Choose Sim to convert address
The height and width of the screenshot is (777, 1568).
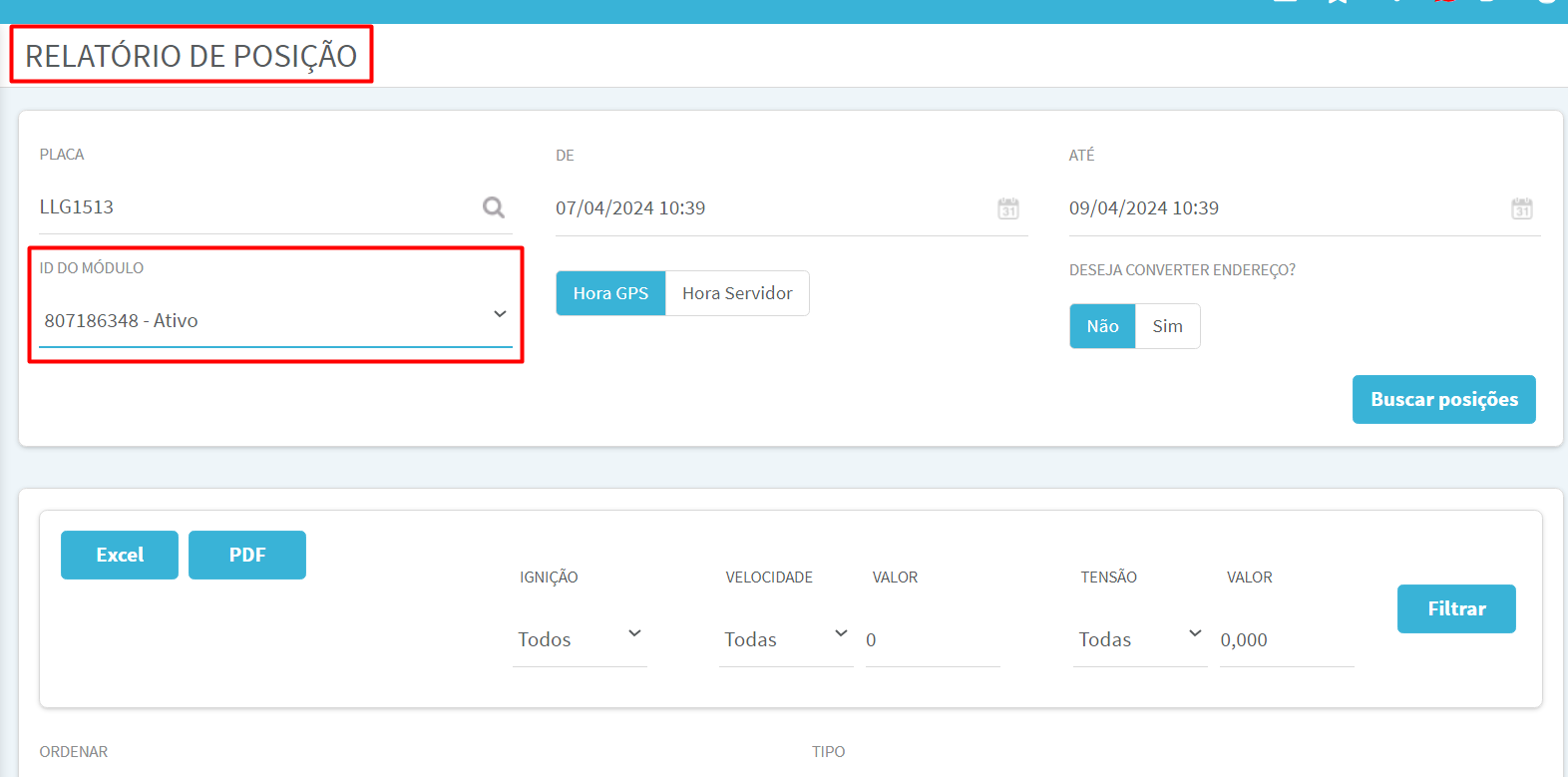pyautogui.click(x=1167, y=326)
